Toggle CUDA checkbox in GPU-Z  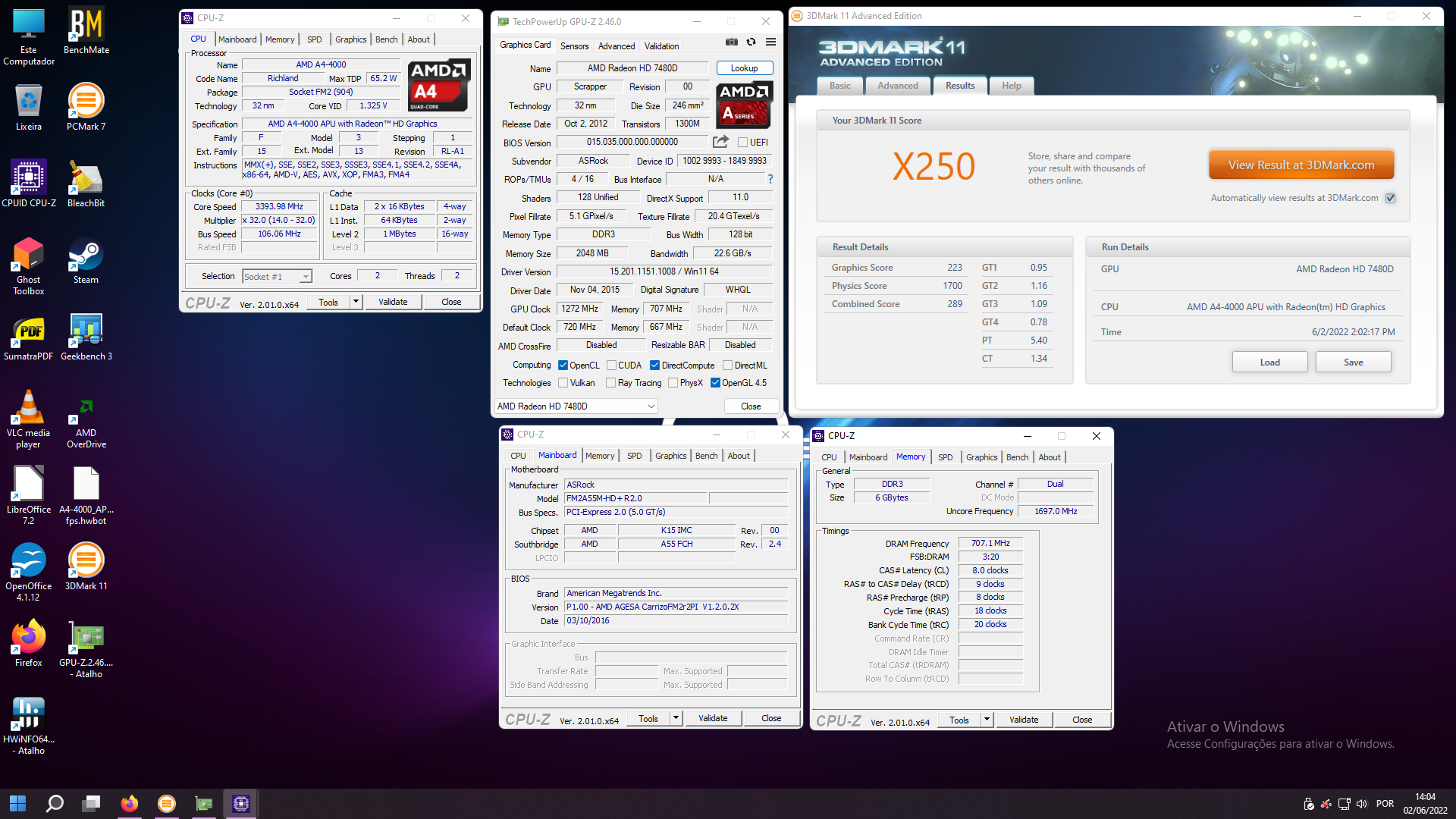(x=611, y=366)
